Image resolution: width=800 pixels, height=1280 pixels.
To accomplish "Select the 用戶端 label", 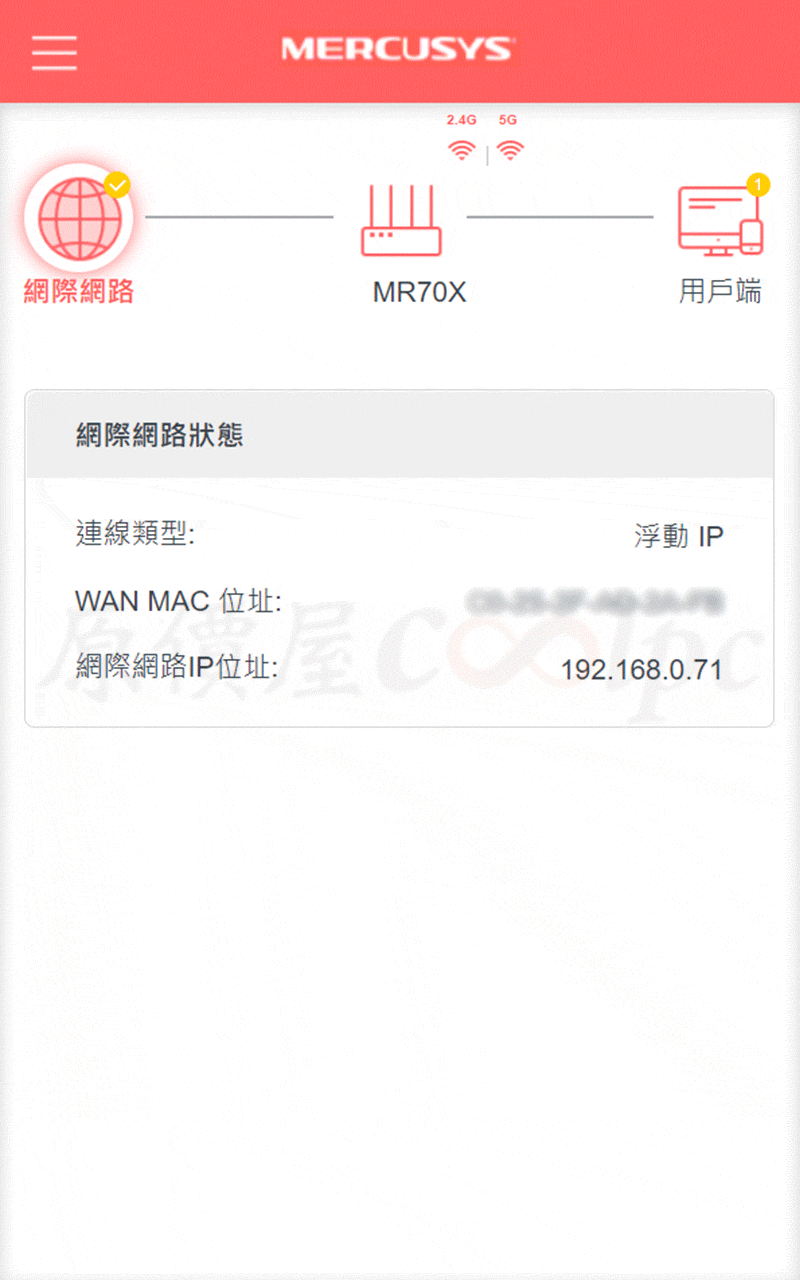I will [x=720, y=291].
